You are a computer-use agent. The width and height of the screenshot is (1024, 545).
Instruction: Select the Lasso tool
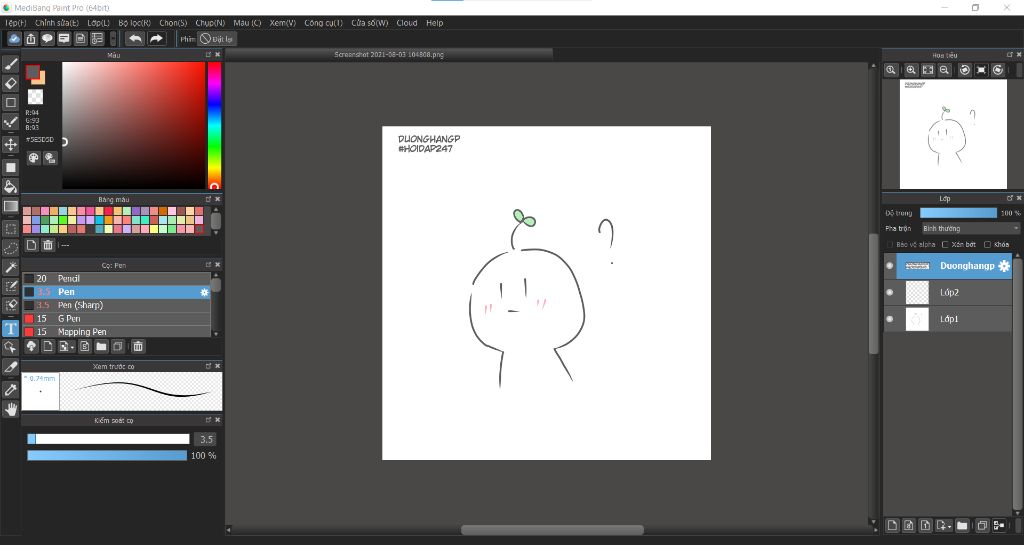pos(10,248)
